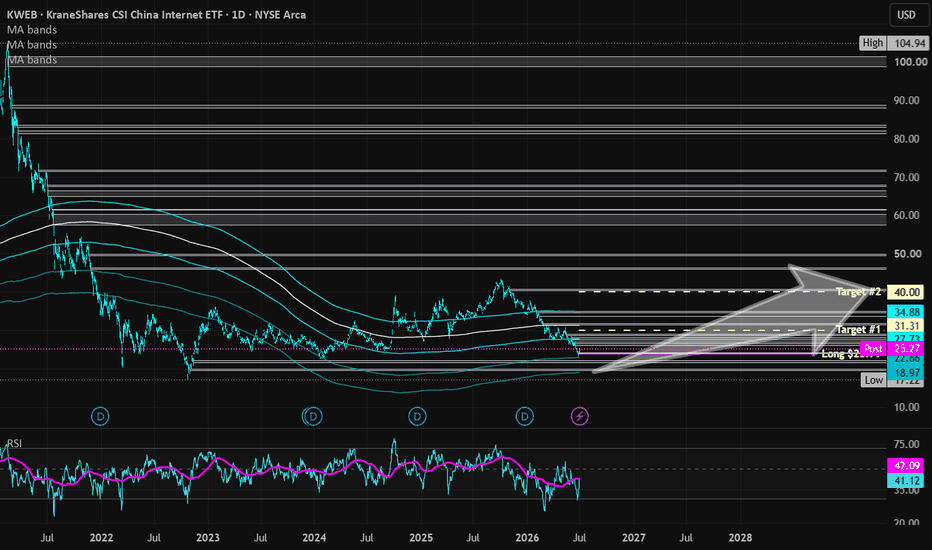Select the Target #2 line label

pos(858,292)
